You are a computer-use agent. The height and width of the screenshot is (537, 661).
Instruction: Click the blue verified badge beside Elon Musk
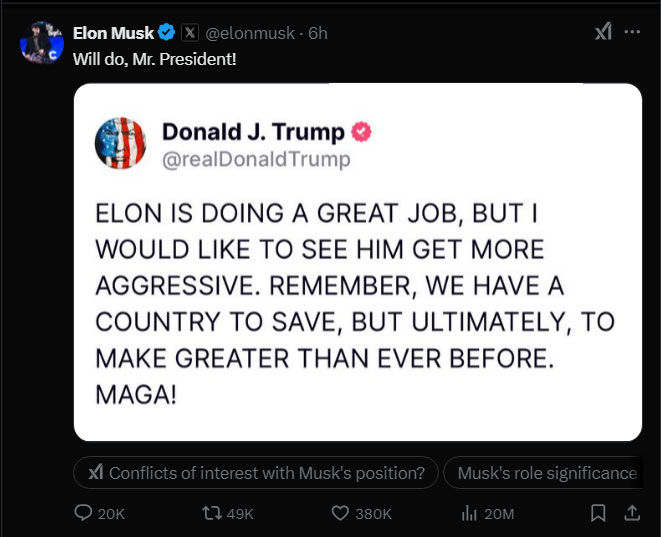coord(167,33)
